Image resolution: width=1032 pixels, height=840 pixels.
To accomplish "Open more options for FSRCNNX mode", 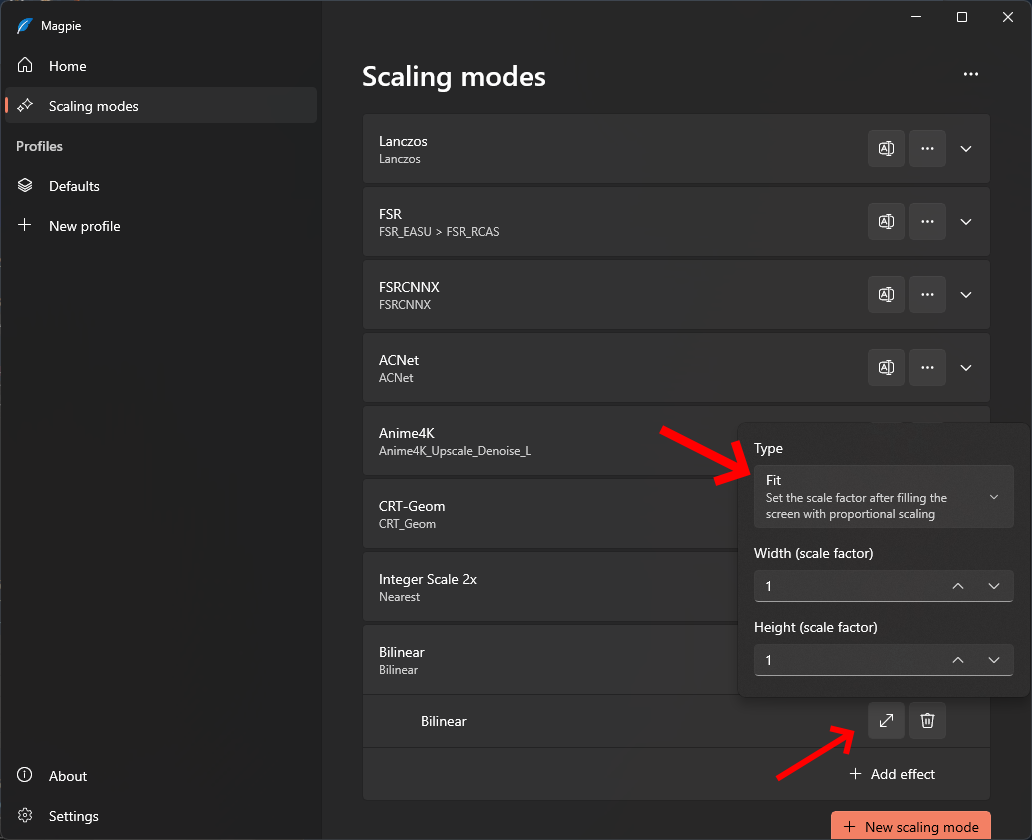I will pos(927,294).
